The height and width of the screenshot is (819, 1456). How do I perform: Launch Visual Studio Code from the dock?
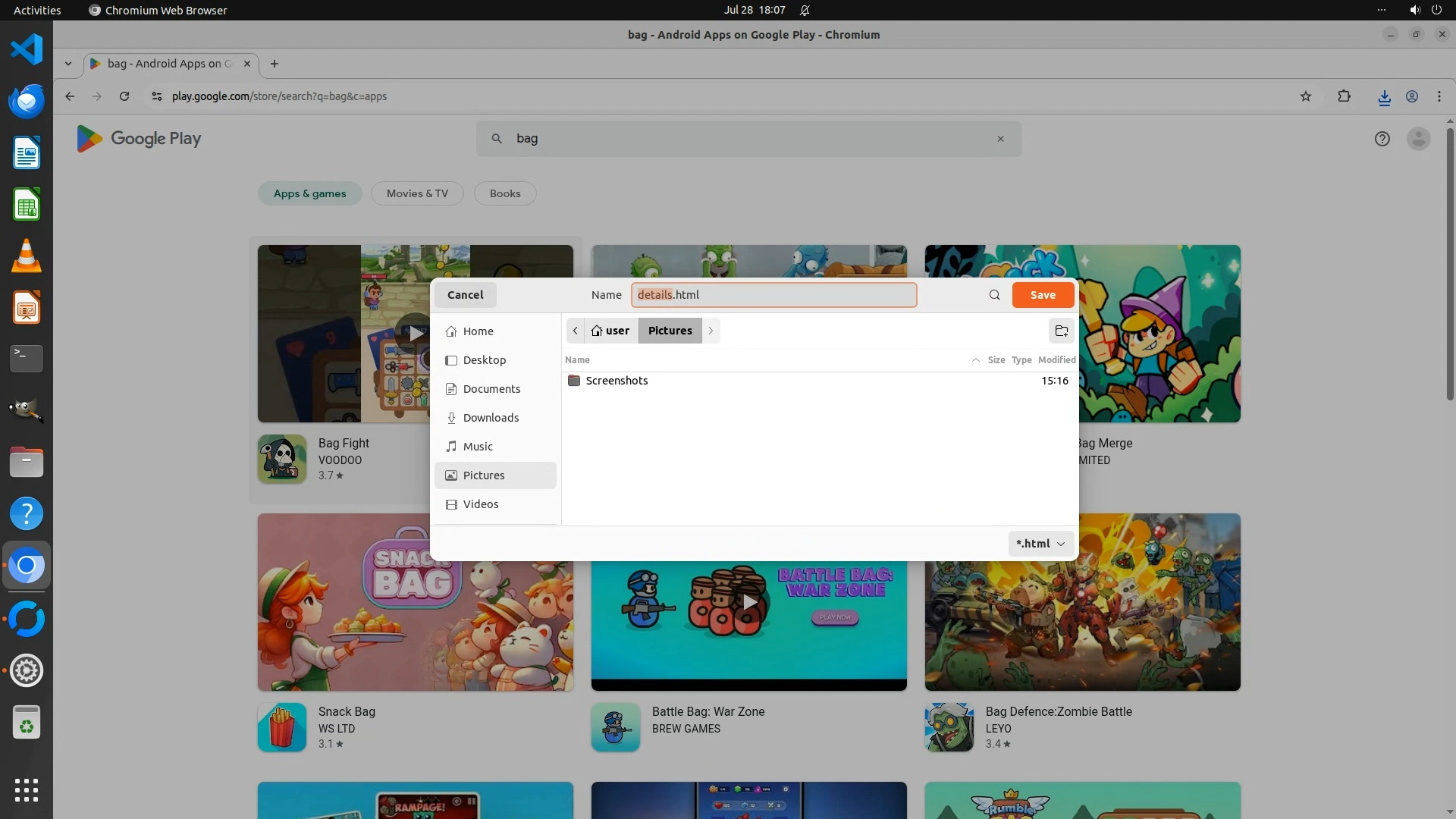[x=27, y=50]
